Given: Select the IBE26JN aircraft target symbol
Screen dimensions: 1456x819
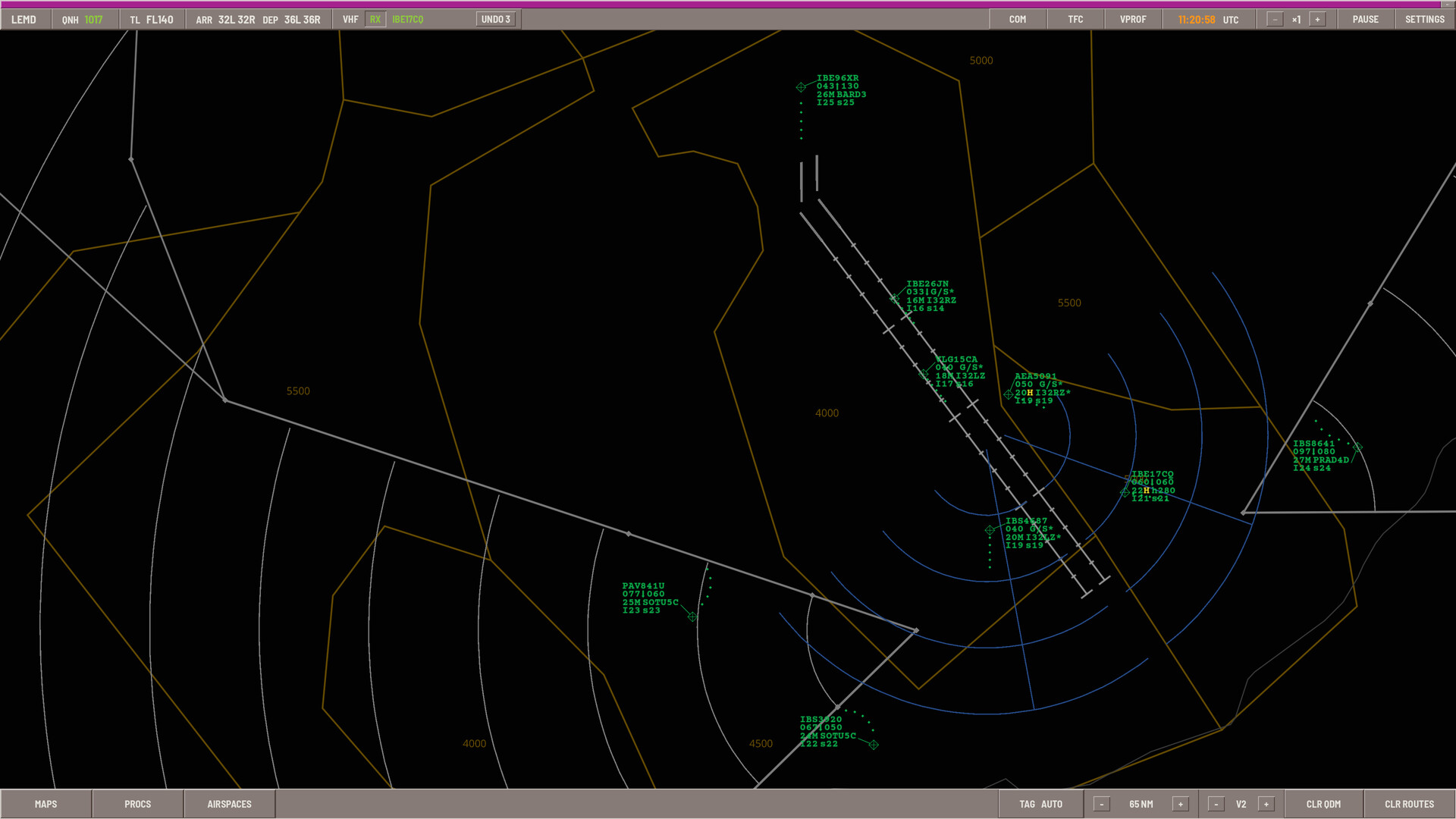Looking at the screenshot, I should click(x=894, y=299).
